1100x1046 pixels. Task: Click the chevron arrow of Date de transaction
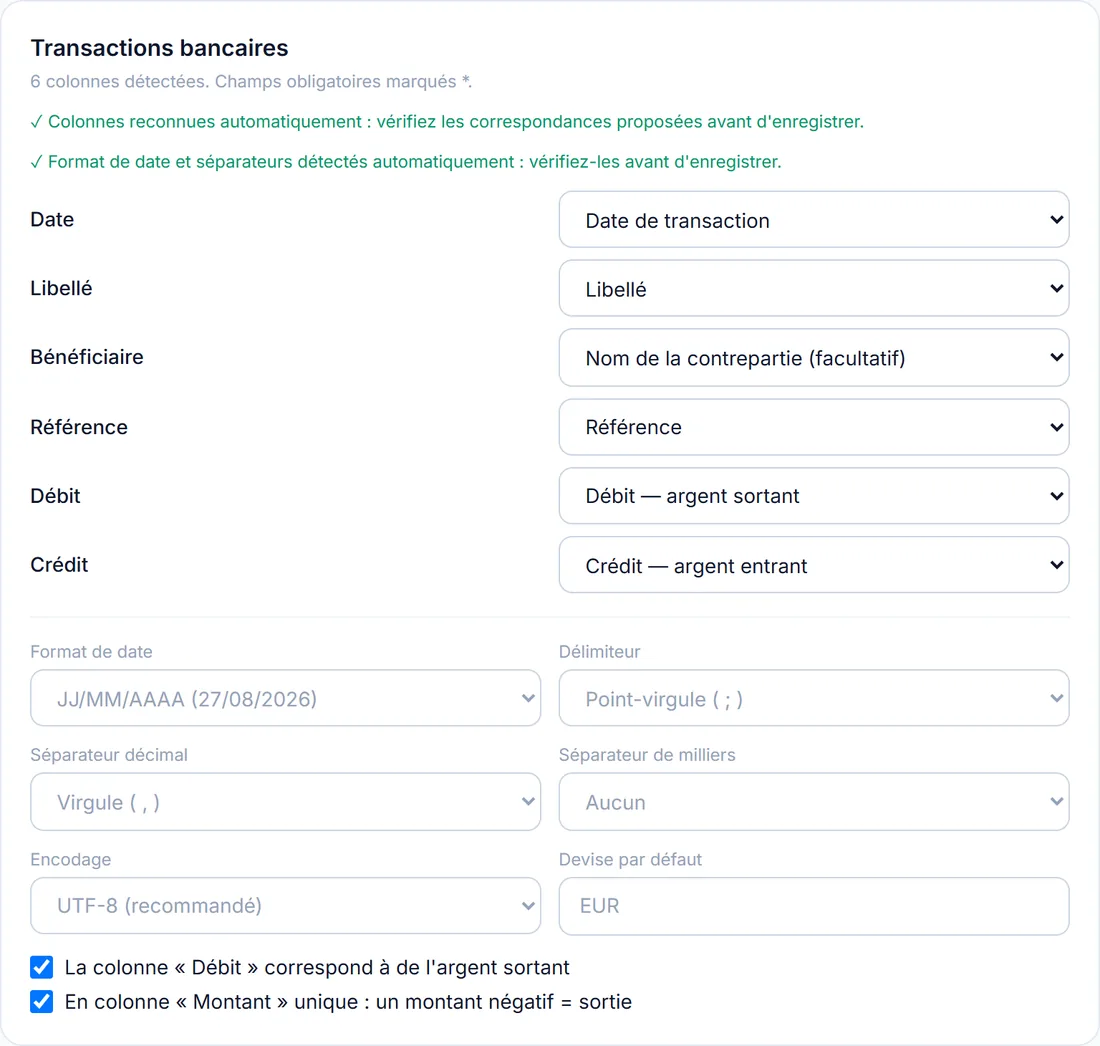pos(1056,220)
